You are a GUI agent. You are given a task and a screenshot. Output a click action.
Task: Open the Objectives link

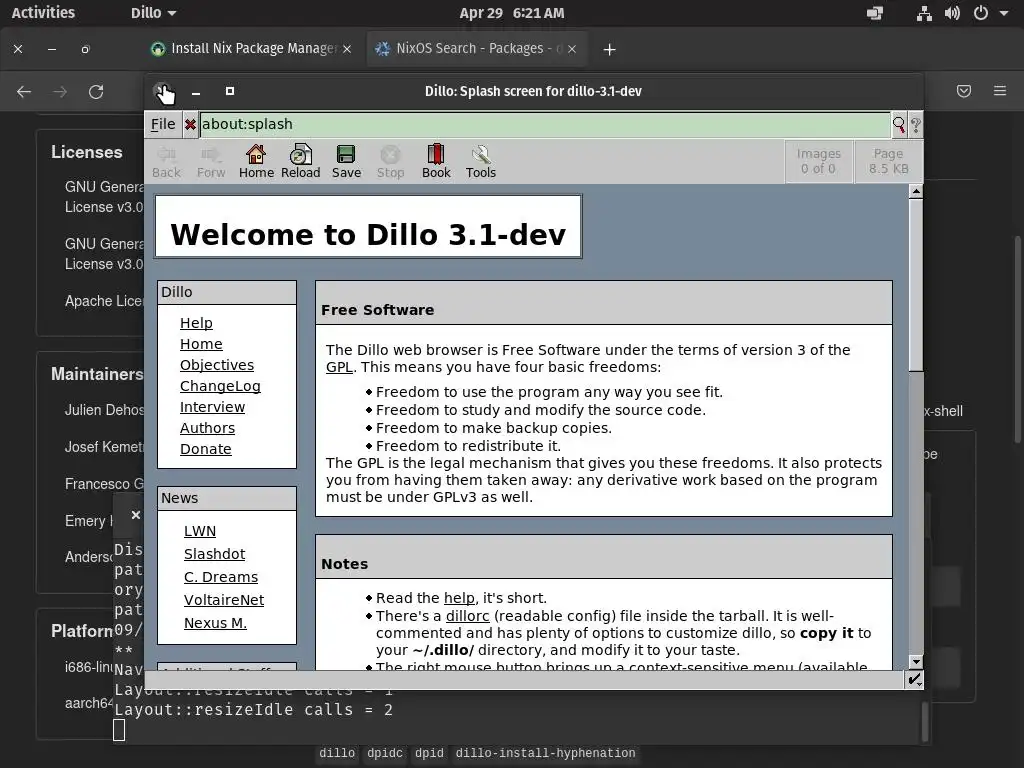pyautogui.click(x=217, y=365)
